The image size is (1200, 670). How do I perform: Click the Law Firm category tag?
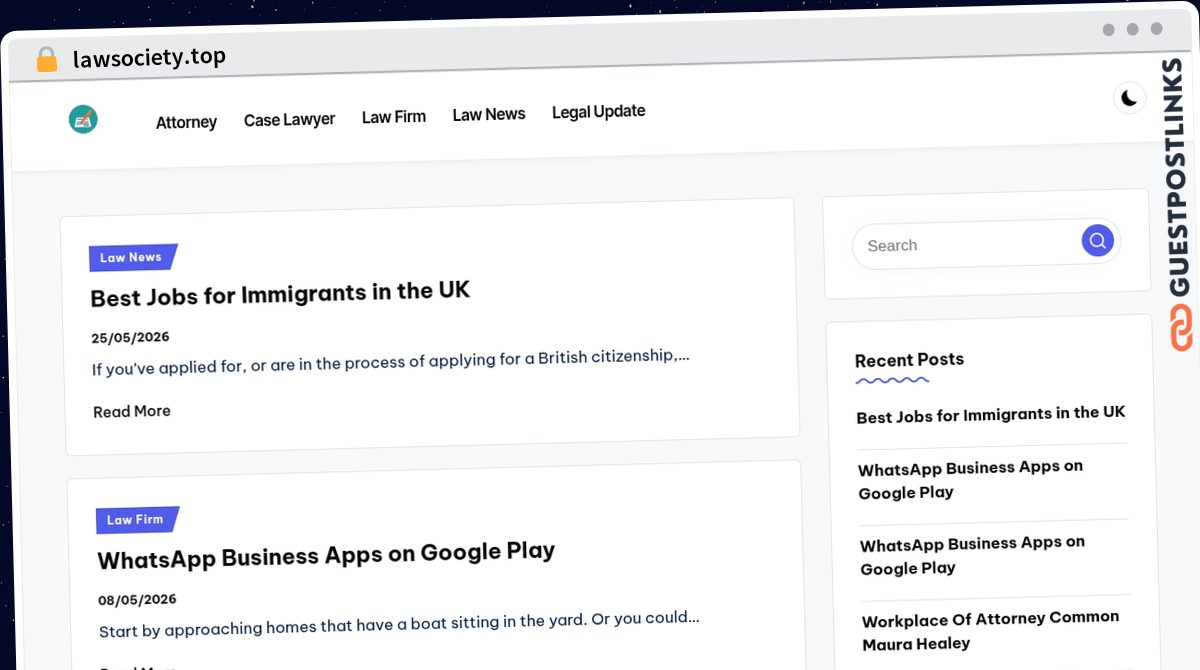137,520
